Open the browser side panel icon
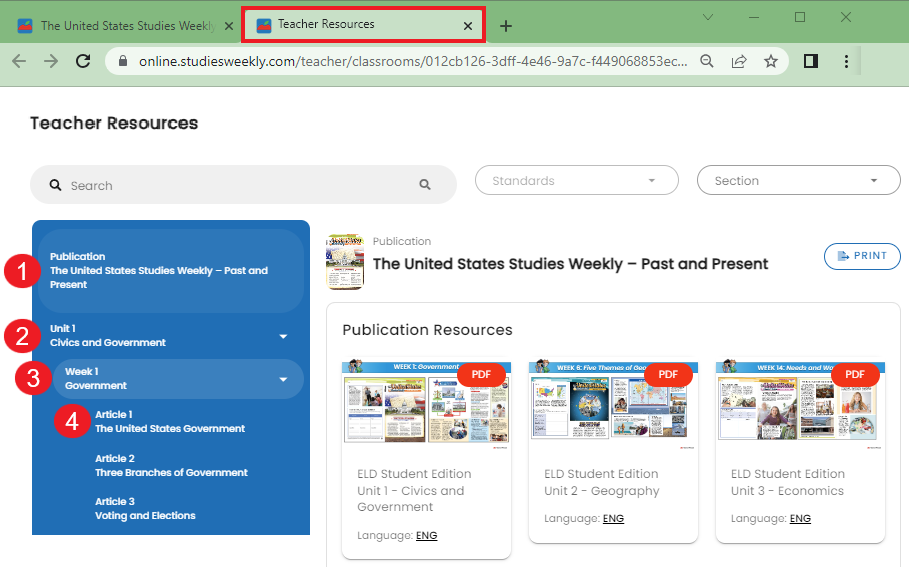The image size is (909, 567). pyautogui.click(x=811, y=61)
